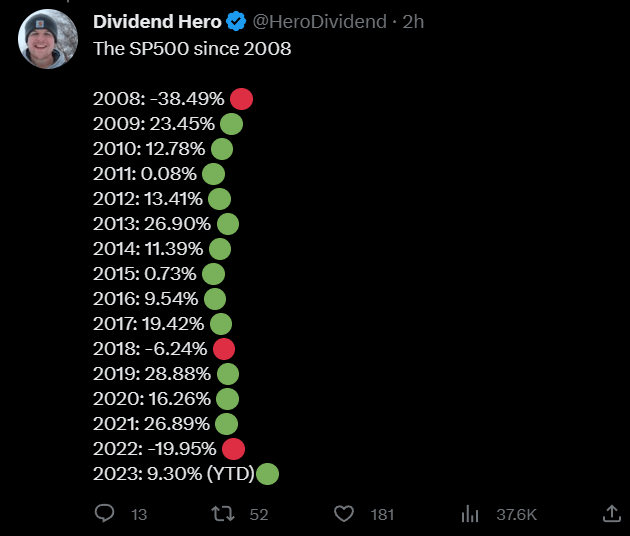Click the 181 likes count
630x536 pixels.
click(x=382, y=514)
